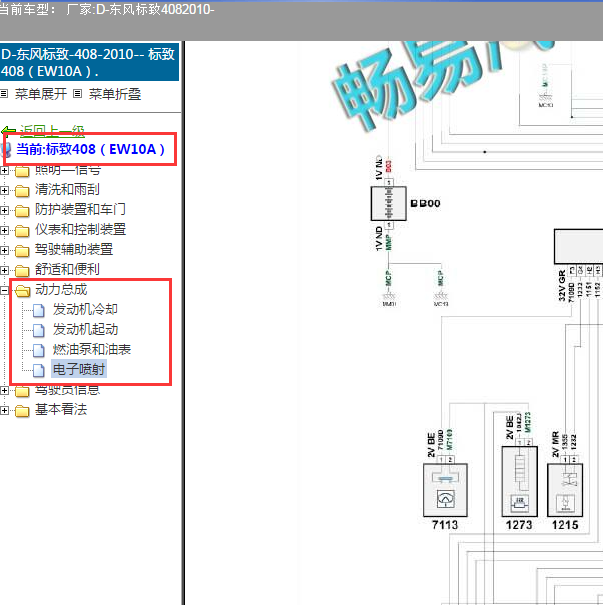Click component BB00 in the diagram
The image size is (603, 605).
[388, 203]
